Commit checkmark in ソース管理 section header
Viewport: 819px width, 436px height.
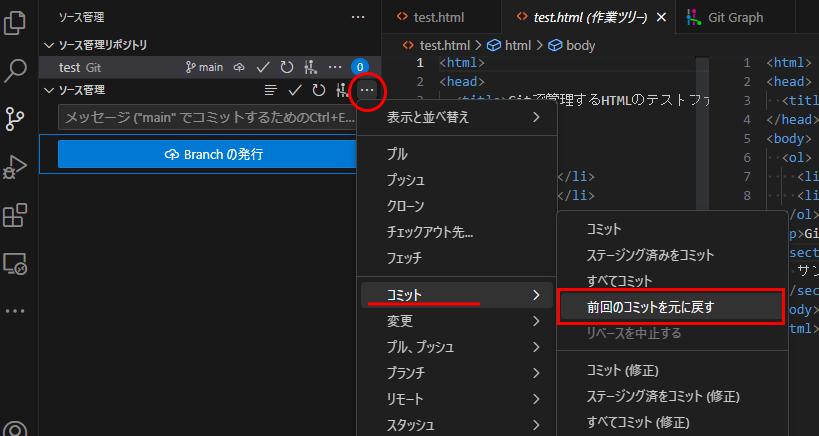click(x=295, y=90)
